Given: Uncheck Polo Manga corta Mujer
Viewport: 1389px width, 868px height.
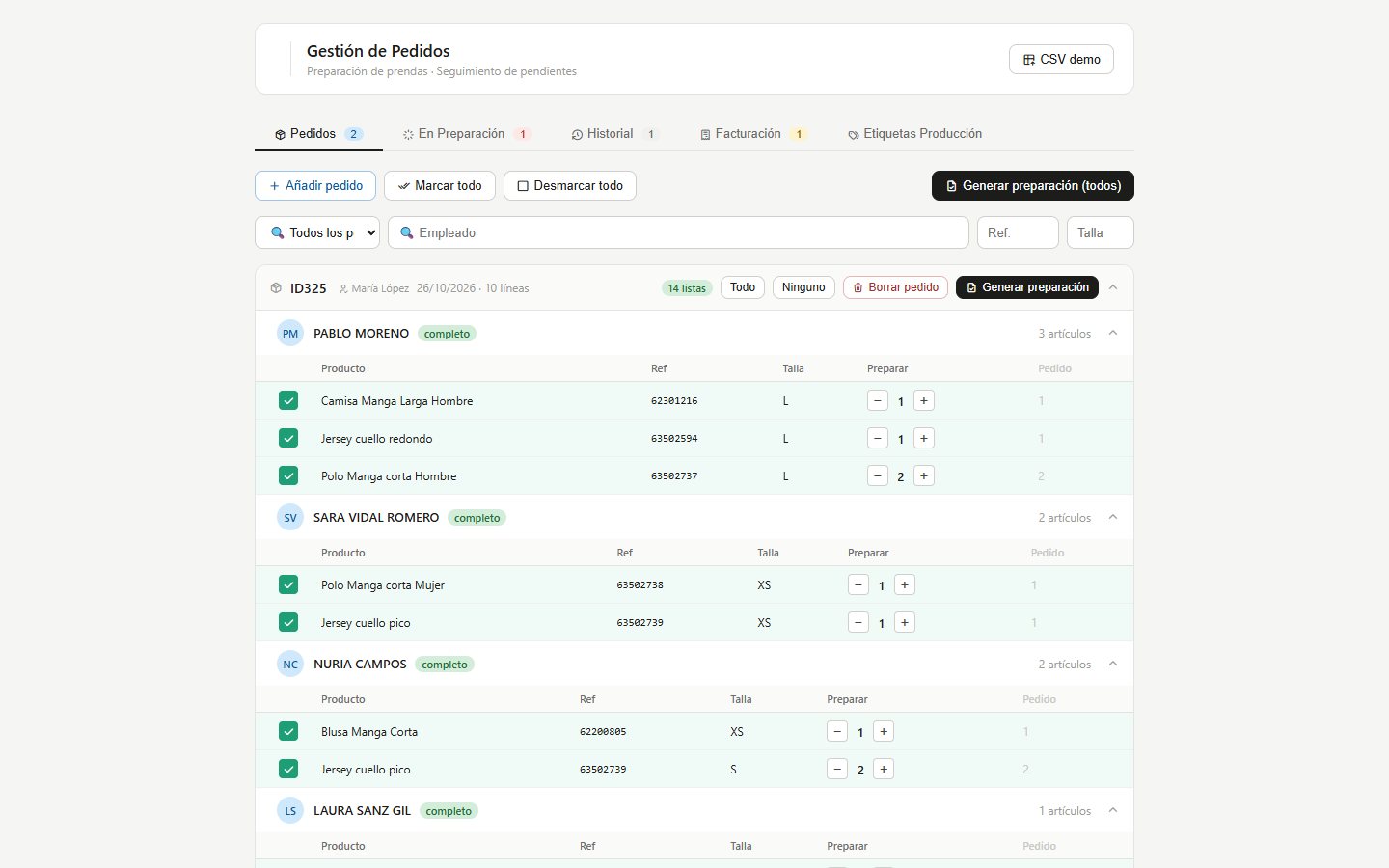Looking at the screenshot, I should pos(288,584).
